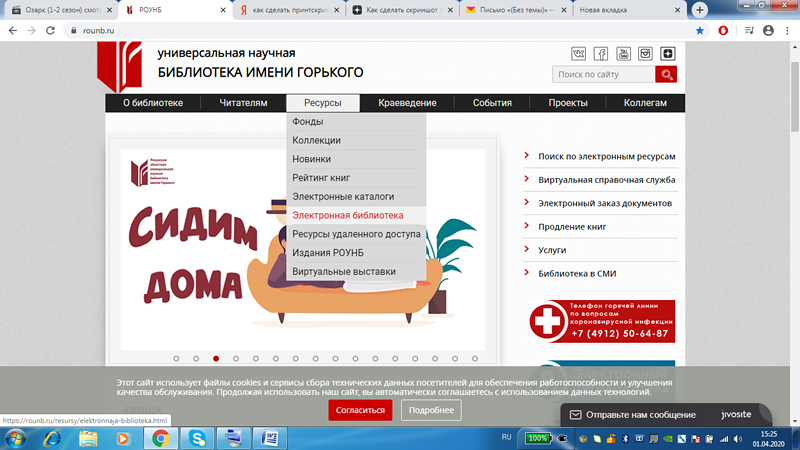This screenshot has width=800, height=450.
Task: Choose Виртуальные выставки in the dropdown menu
Action: (x=344, y=271)
